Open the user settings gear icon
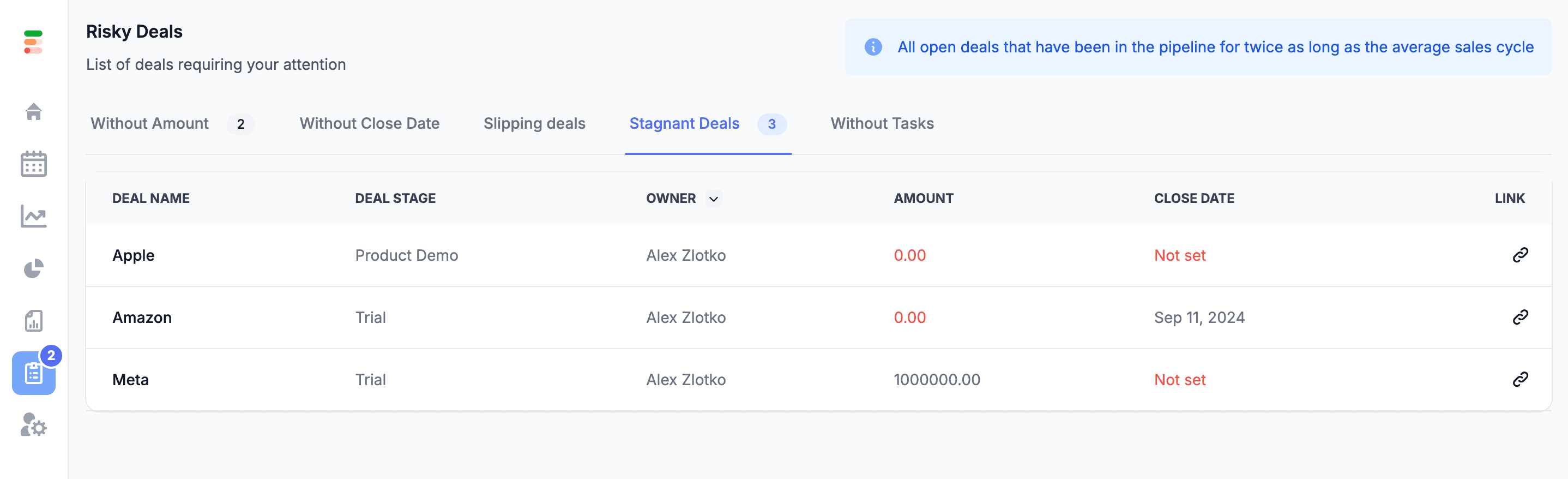1568x479 pixels. click(x=33, y=426)
